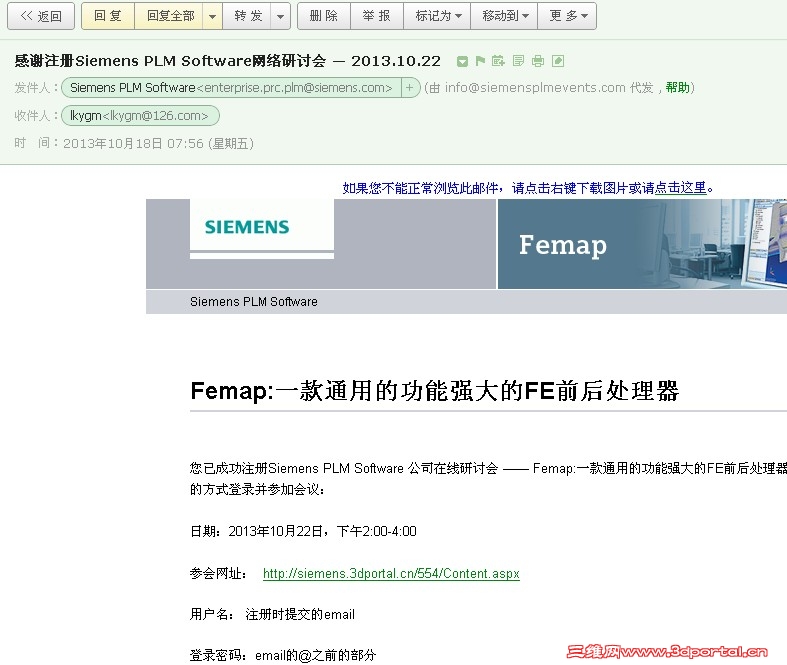Expand the 回复全部 dropdown arrow

tap(212, 16)
